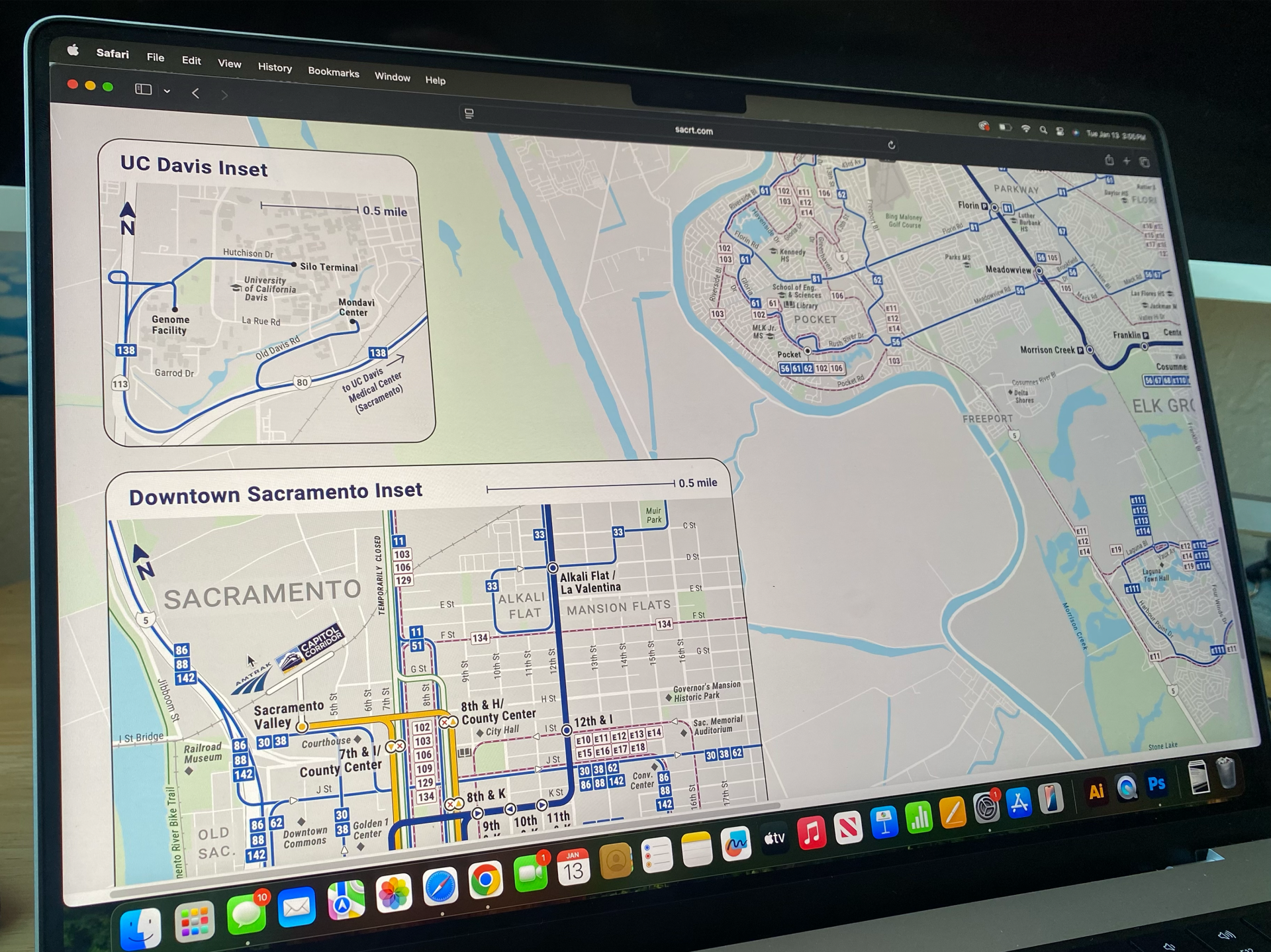
Task: Launch Google Chrome from the Dock
Action: (x=485, y=879)
